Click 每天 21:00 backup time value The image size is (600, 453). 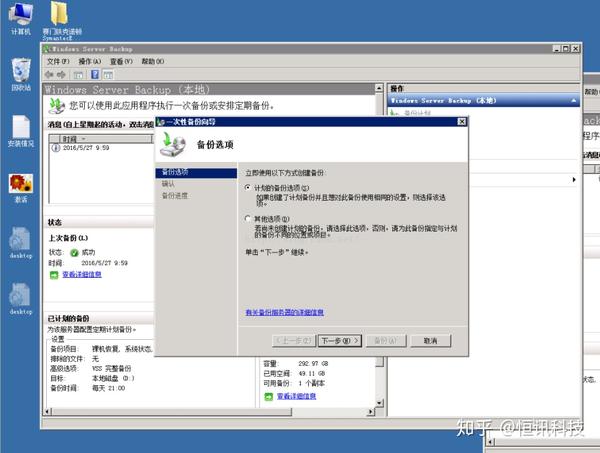[109, 388]
